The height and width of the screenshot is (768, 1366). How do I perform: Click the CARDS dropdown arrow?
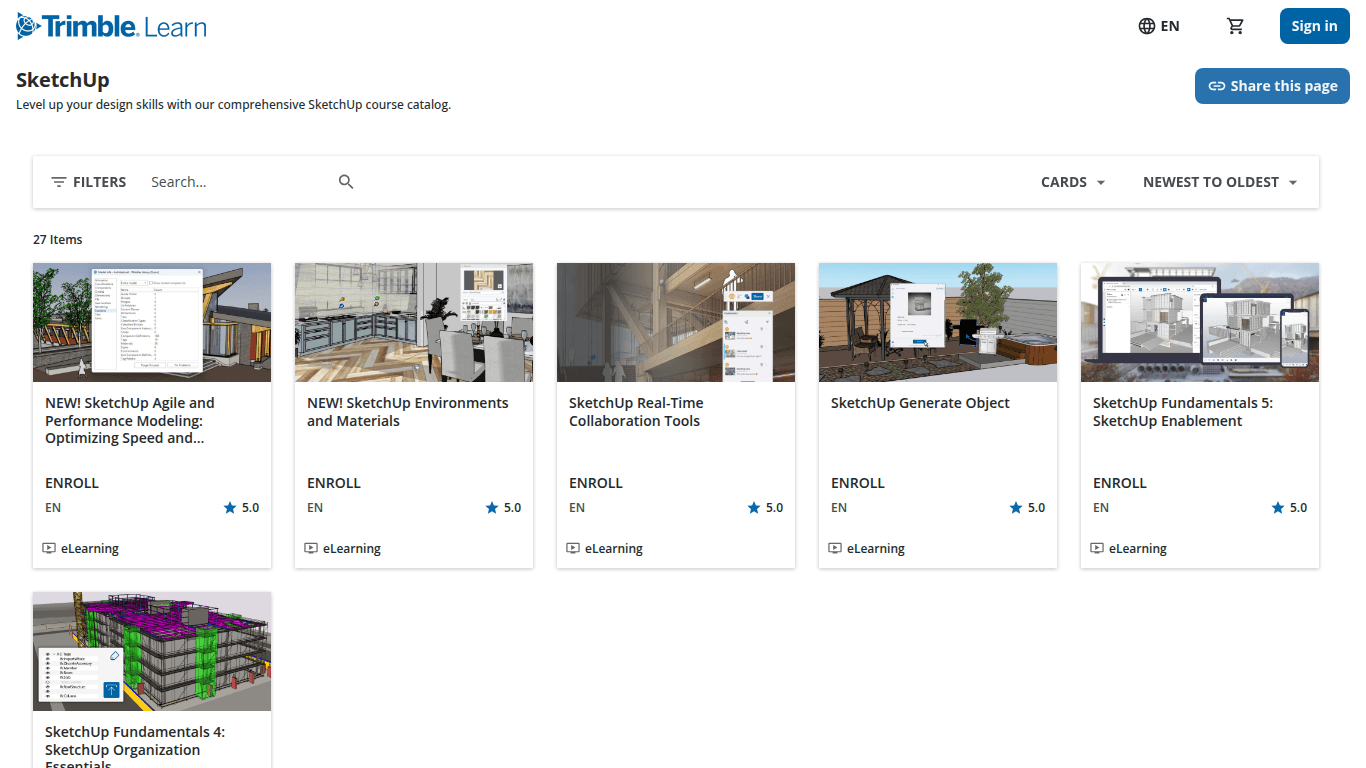pos(1101,182)
